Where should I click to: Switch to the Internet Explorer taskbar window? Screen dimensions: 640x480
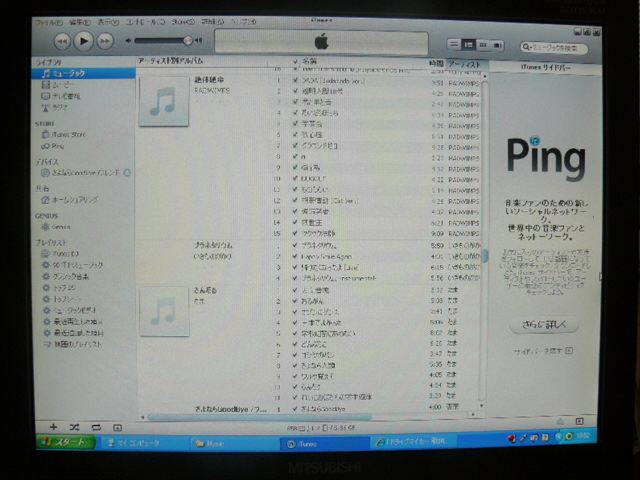tap(412, 442)
